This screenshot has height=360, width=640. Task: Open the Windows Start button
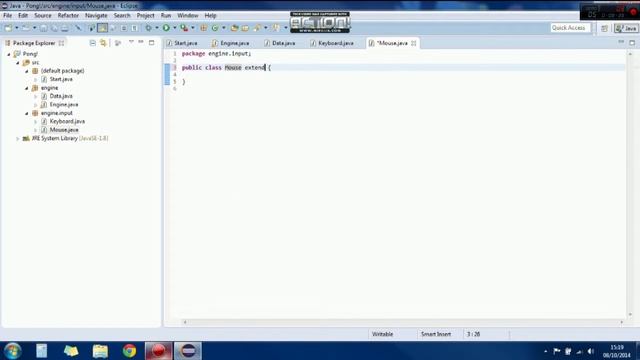coord(13,351)
